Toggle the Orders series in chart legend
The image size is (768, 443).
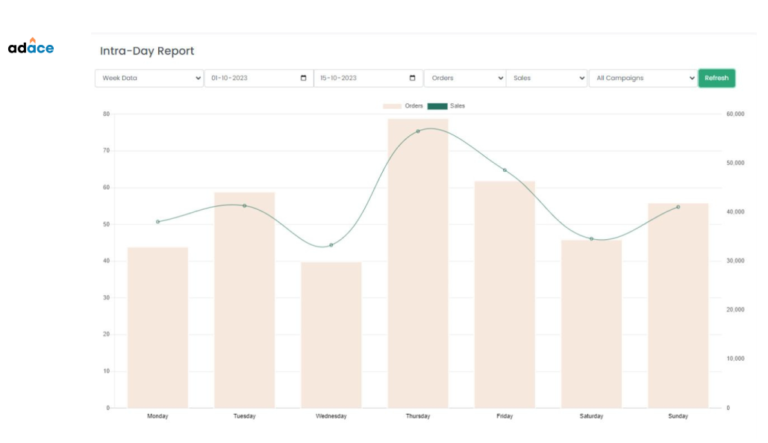tap(403, 105)
